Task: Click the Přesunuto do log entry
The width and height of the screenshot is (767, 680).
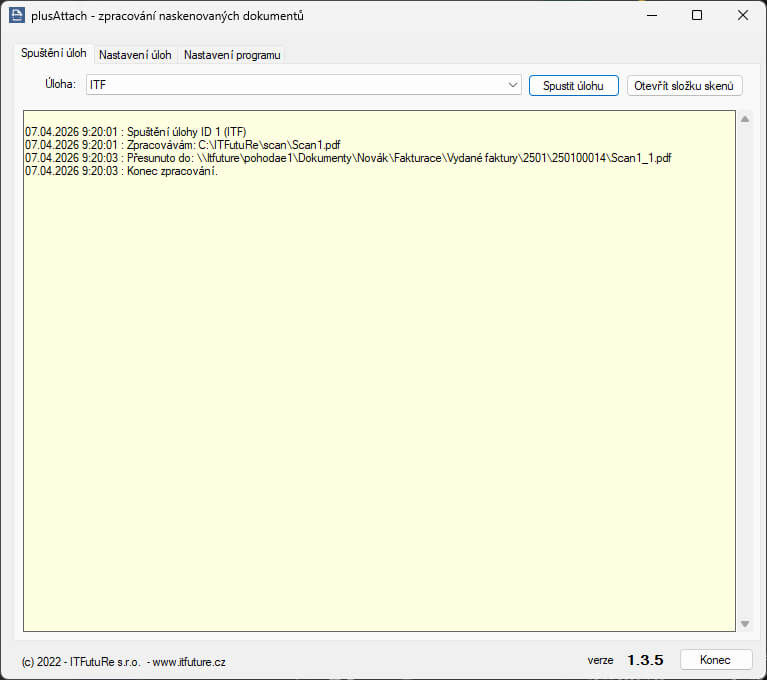Action: point(347,158)
